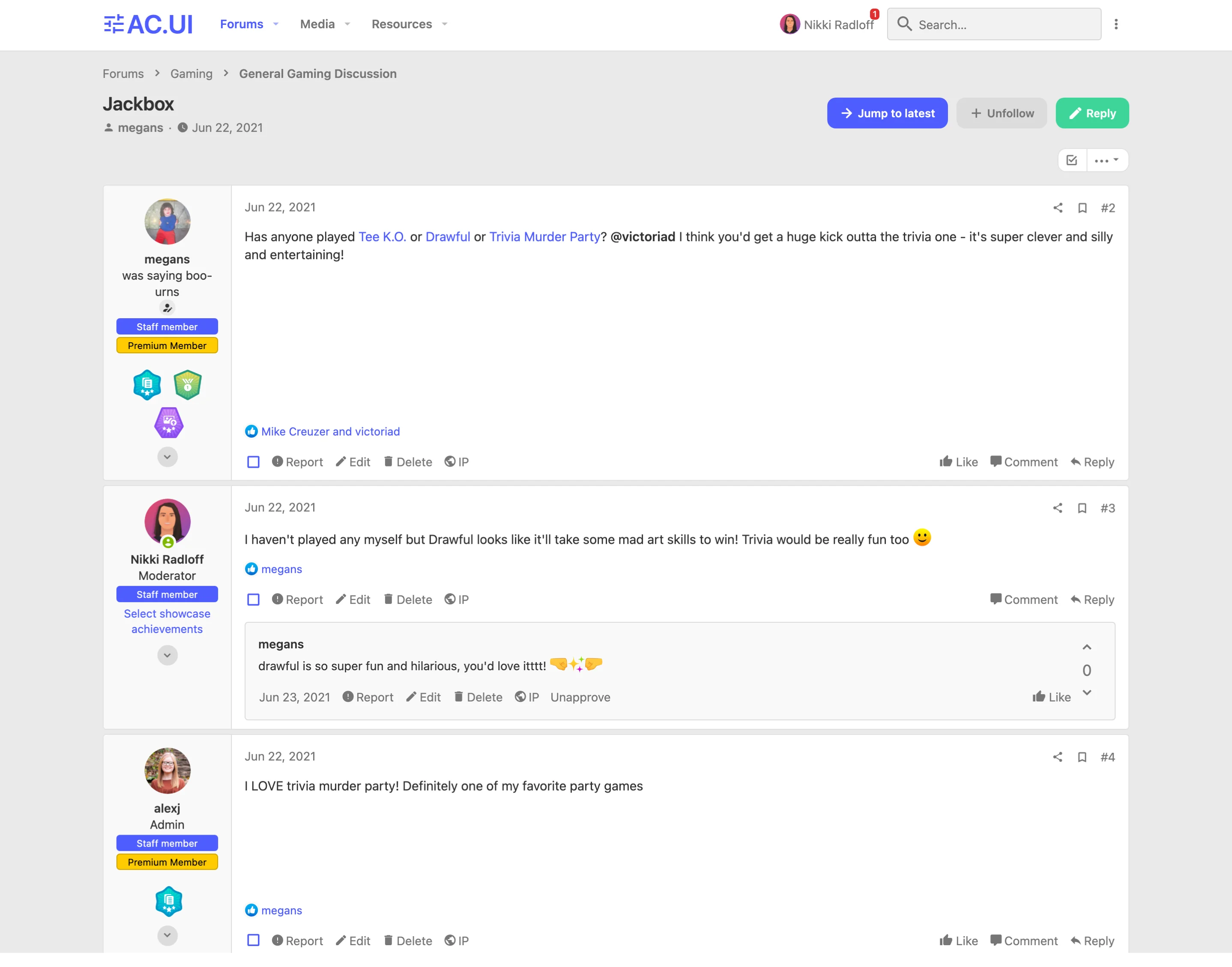Downvote megans' drawful comment
Screen dimensions: 1232x967
[1086, 692]
